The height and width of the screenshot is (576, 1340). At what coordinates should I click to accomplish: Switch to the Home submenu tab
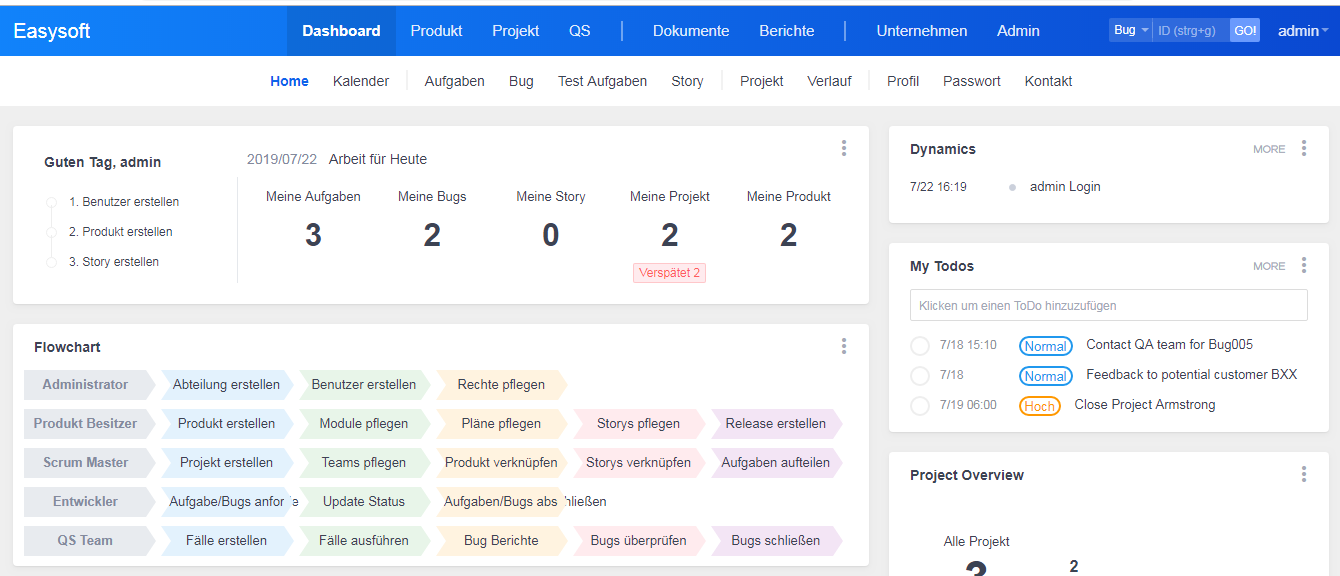click(289, 81)
